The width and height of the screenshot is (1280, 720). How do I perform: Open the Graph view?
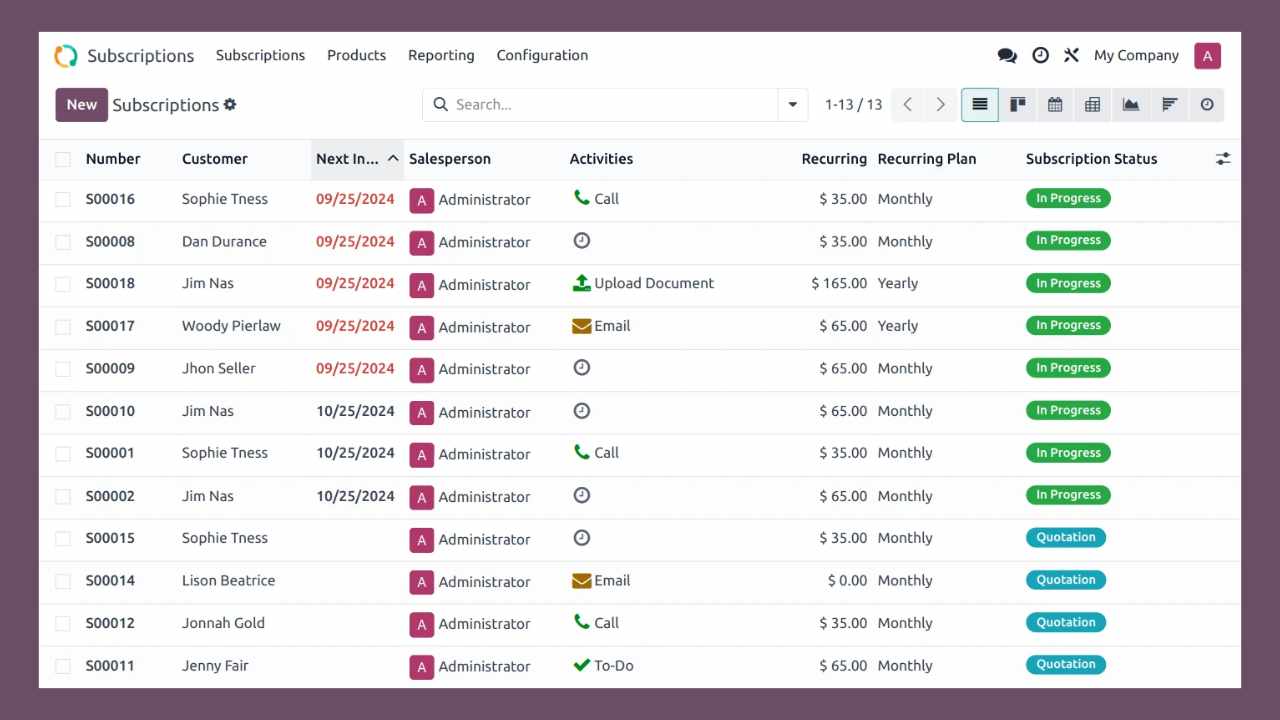pos(1131,105)
